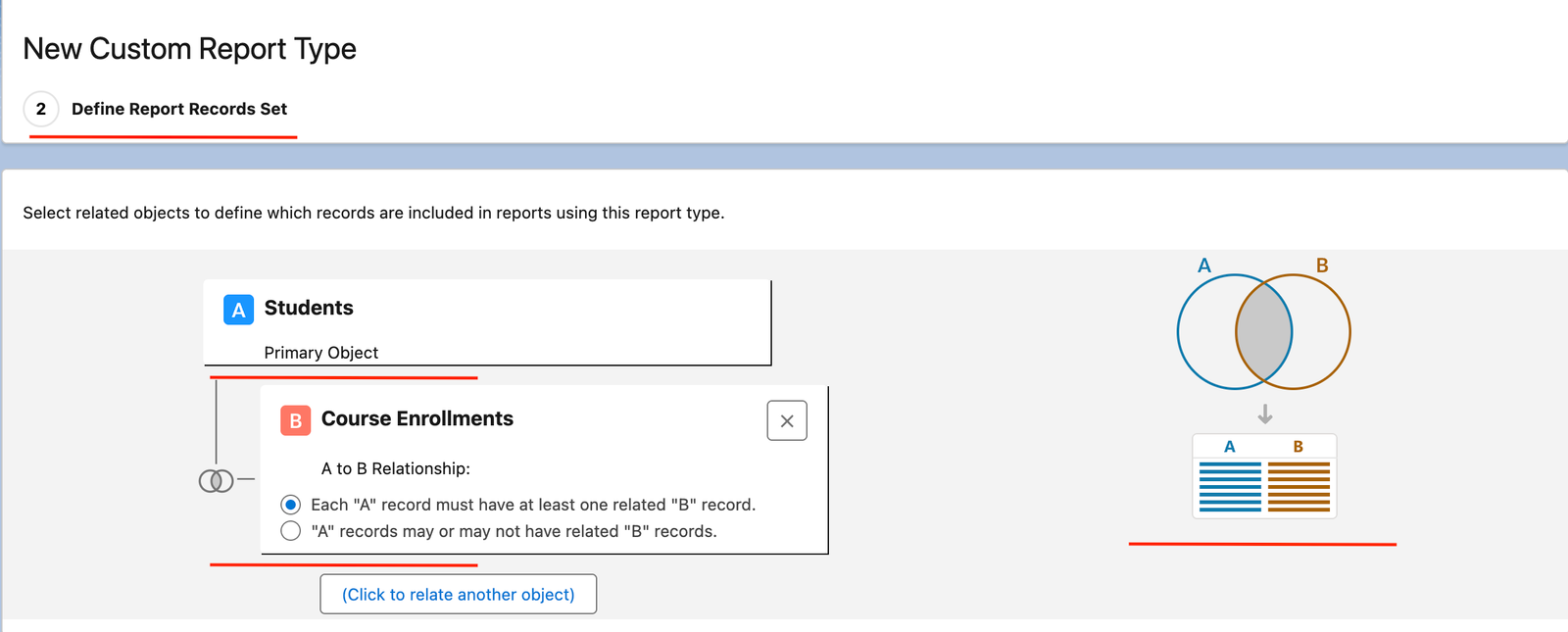Click the "Course Enrollments" object title
1568x632 pixels.
[x=416, y=418]
